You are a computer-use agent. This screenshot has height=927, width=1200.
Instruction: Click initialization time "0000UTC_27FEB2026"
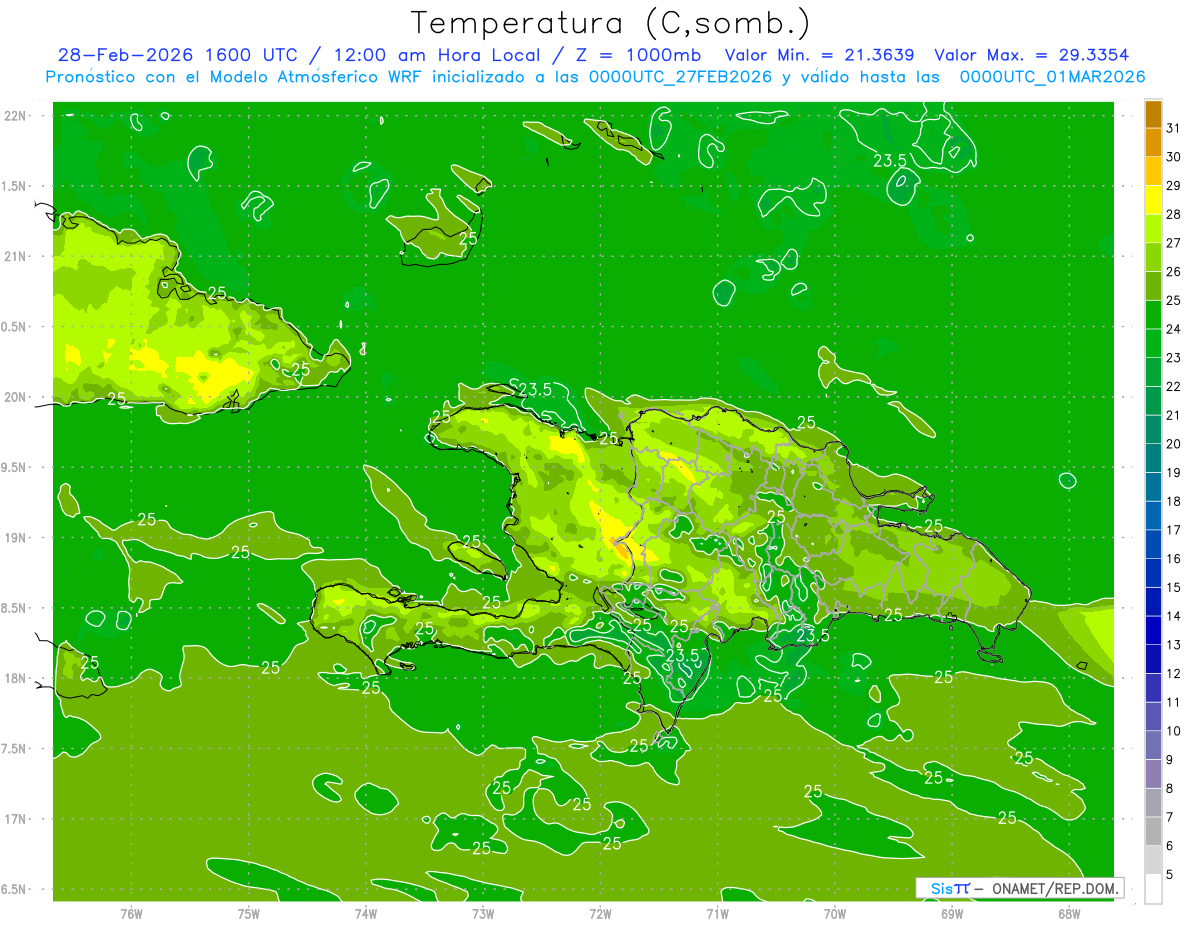coord(680,77)
